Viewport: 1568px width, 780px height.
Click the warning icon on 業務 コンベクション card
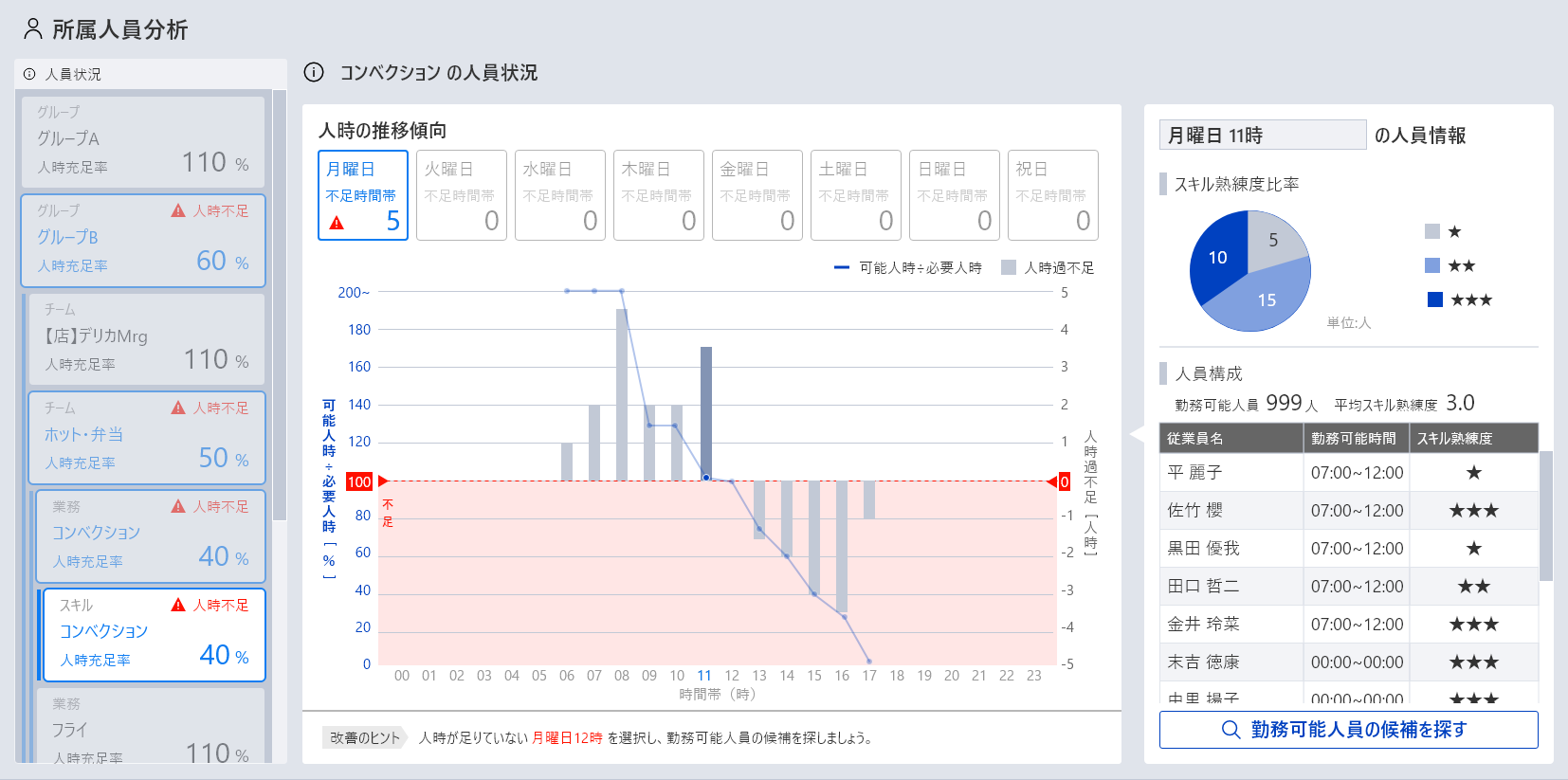coord(178,506)
